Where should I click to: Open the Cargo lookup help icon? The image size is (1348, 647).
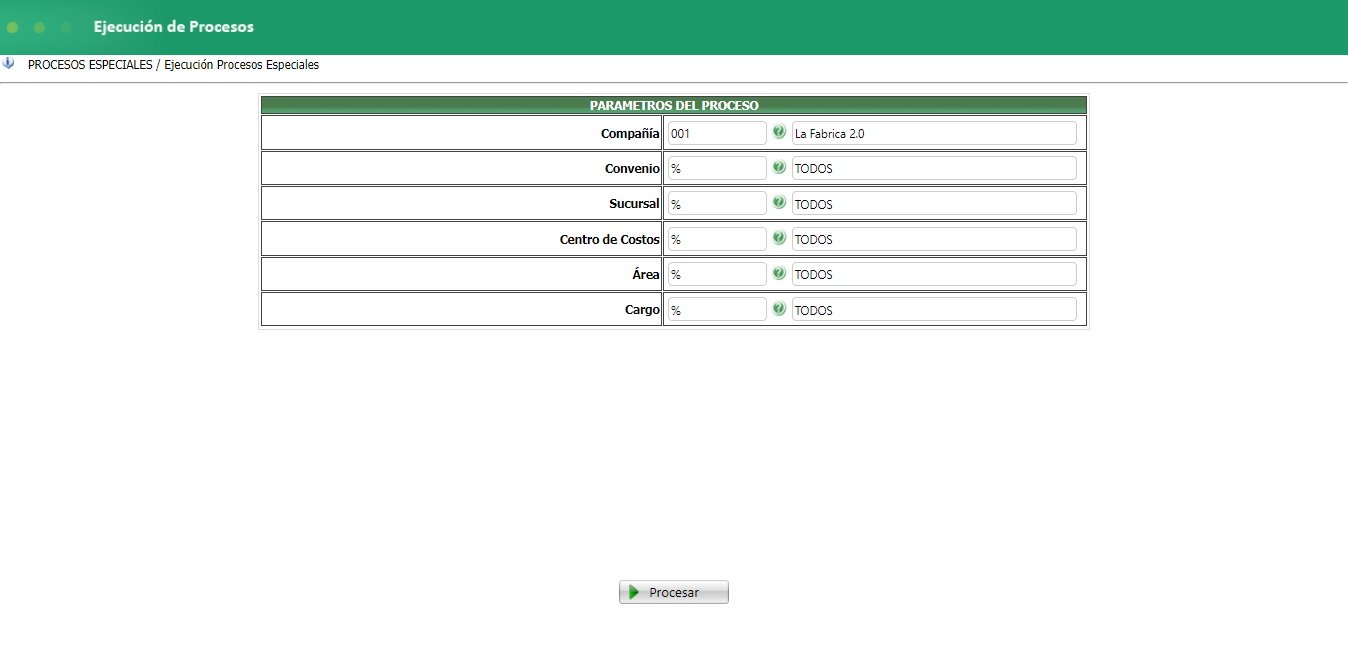779,309
